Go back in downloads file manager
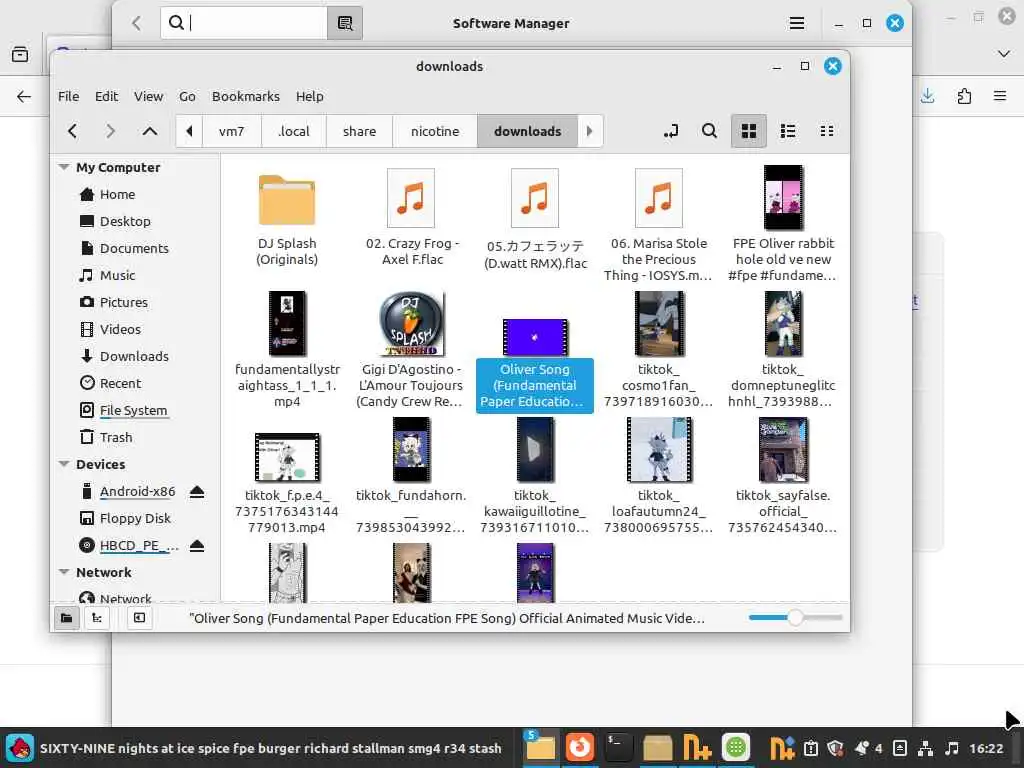This screenshot has width=1024, height=768. coord(72,131)
